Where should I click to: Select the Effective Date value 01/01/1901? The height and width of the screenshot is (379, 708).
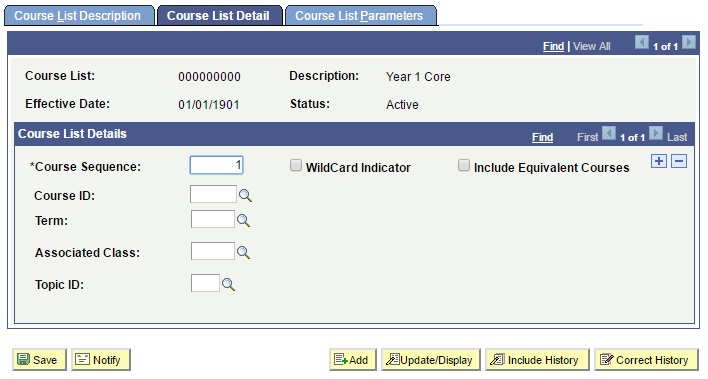pos(209,105)
